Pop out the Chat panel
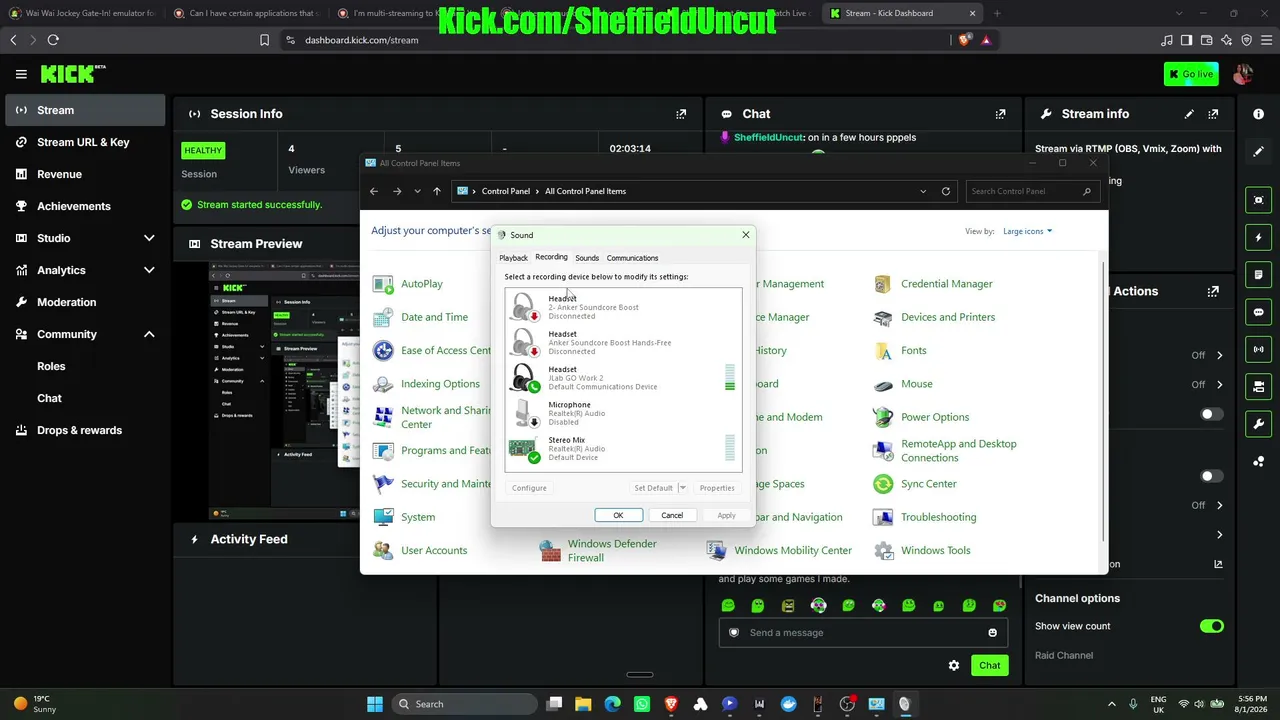 (1000, 114)
